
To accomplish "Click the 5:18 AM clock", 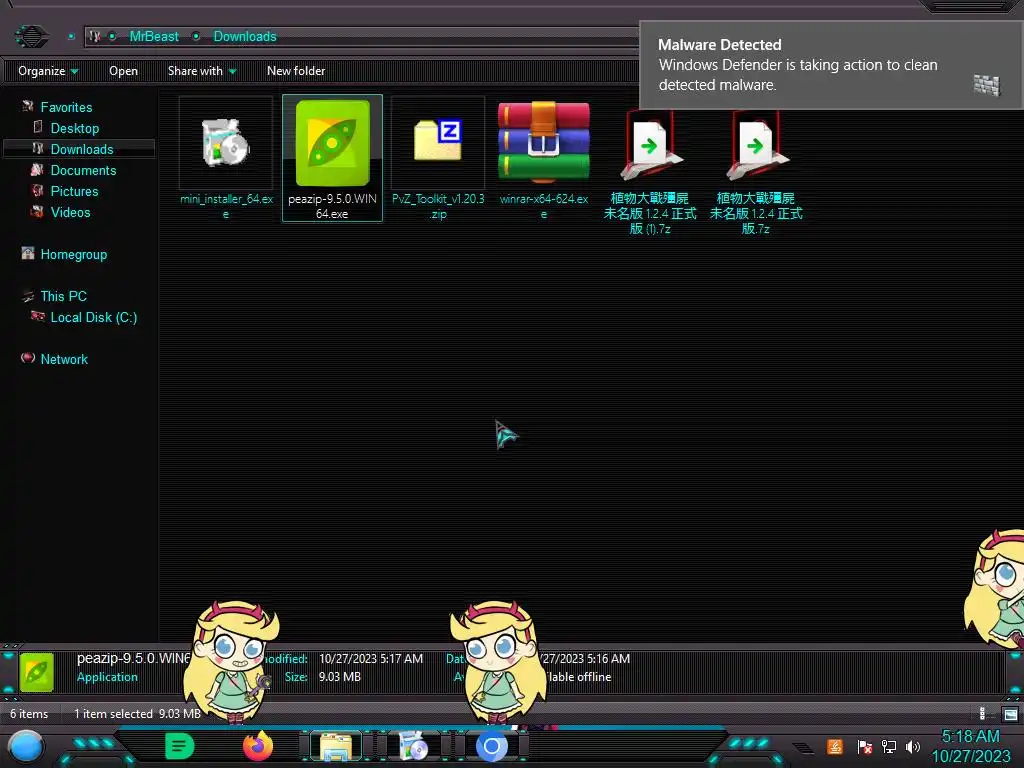I will click(970, 737).
